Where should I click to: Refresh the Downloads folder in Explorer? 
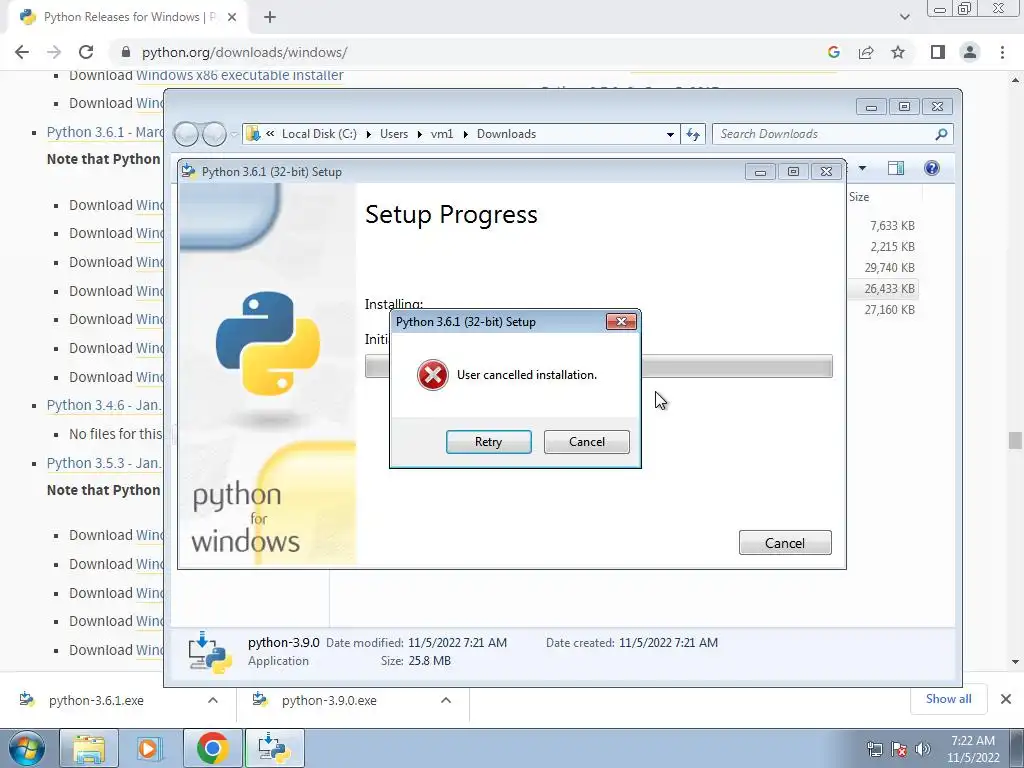693,135
